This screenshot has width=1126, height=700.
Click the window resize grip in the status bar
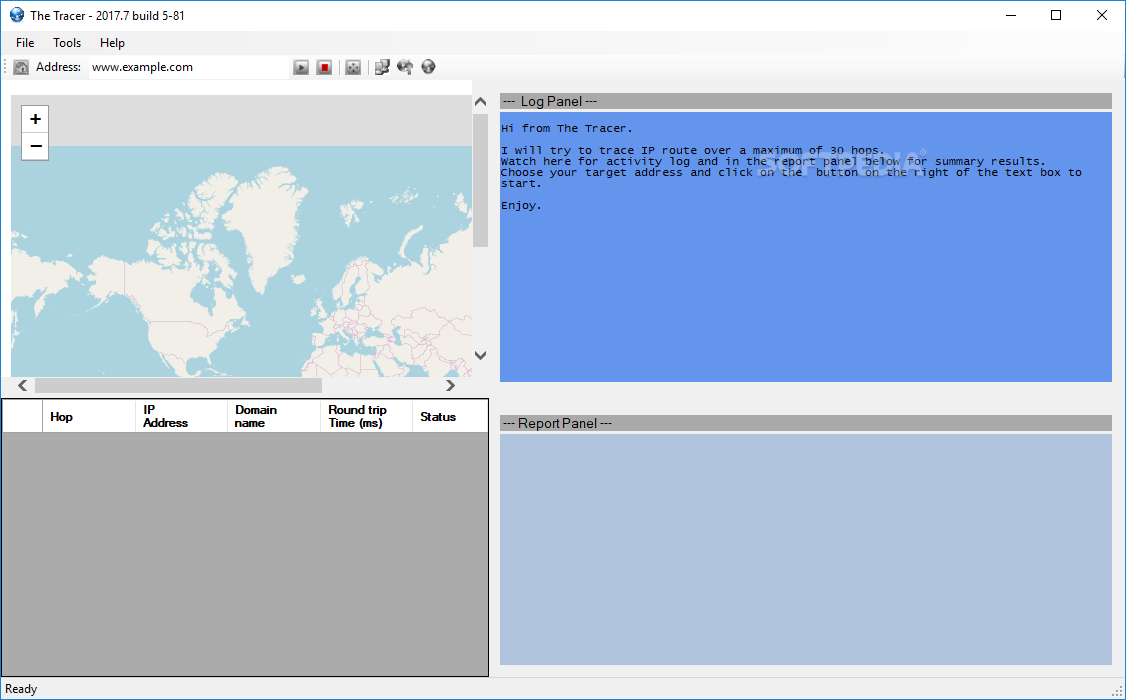coord(1118,691)
